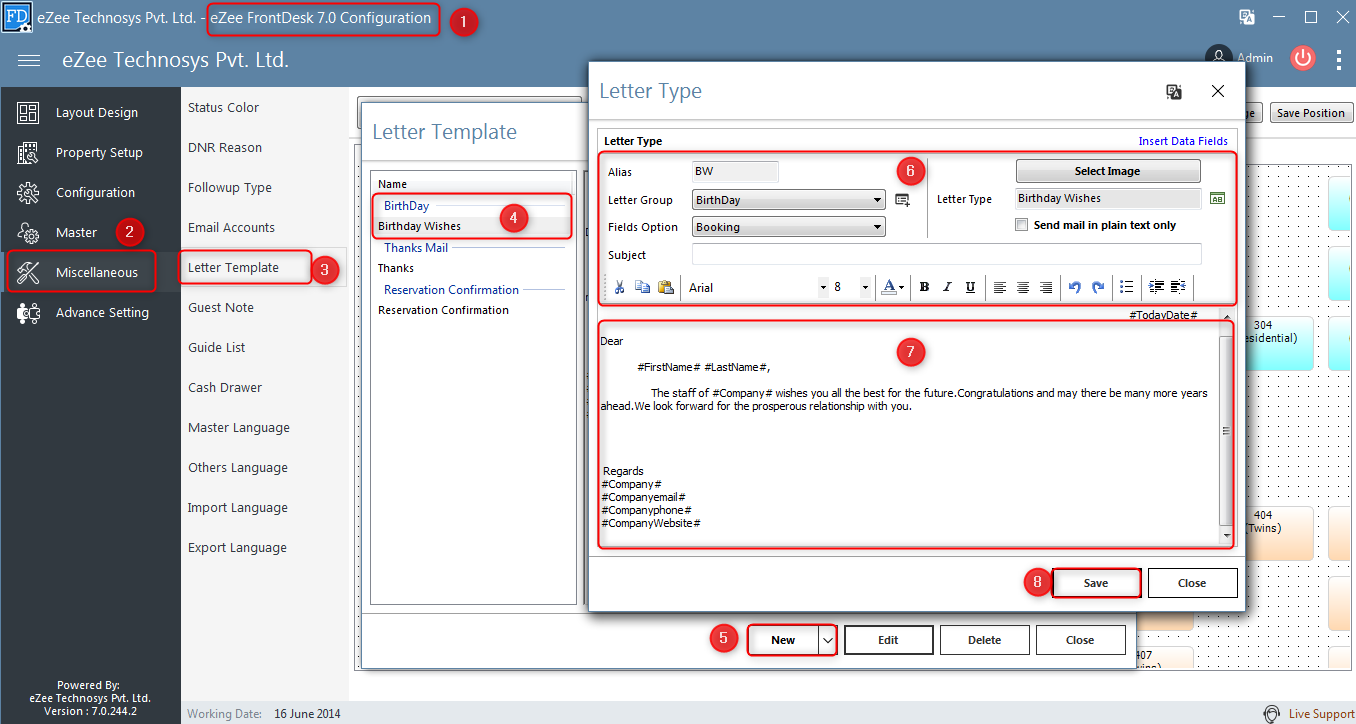Open DNR Reason submenu
The image size is (1356, 724).
[x=225, y=147]
